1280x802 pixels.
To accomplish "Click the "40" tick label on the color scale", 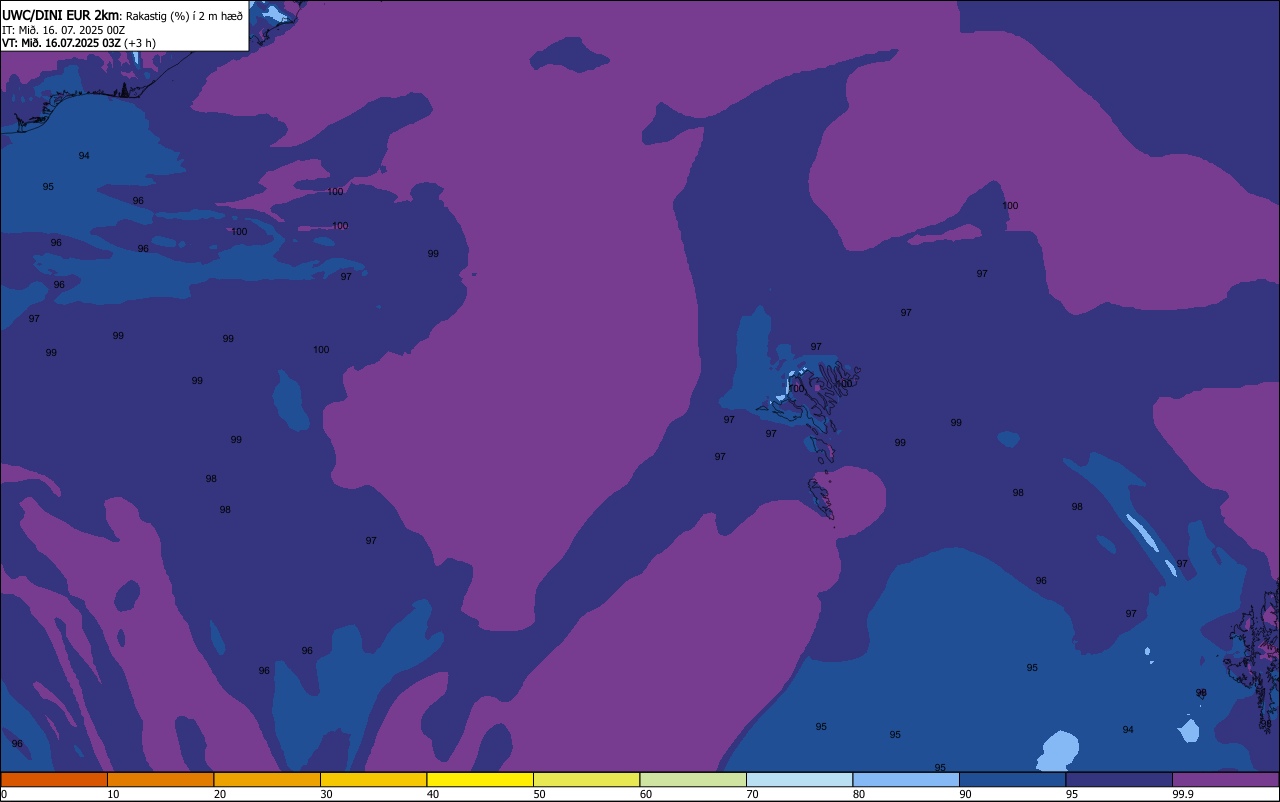I will [433, 794].
